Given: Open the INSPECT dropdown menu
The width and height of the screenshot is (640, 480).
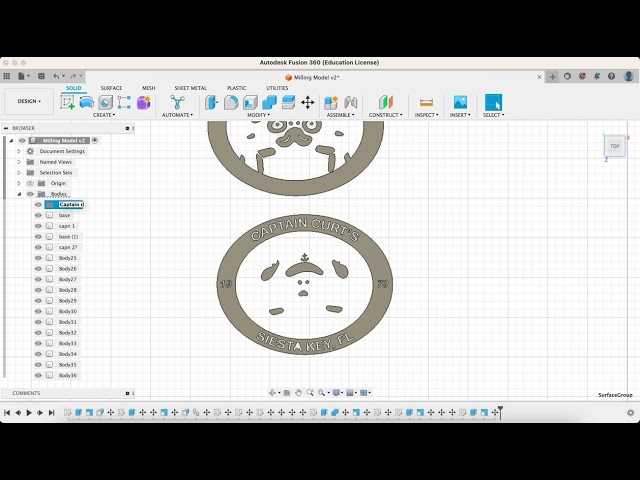Looking at the screenshot, I should coord(426,115).
